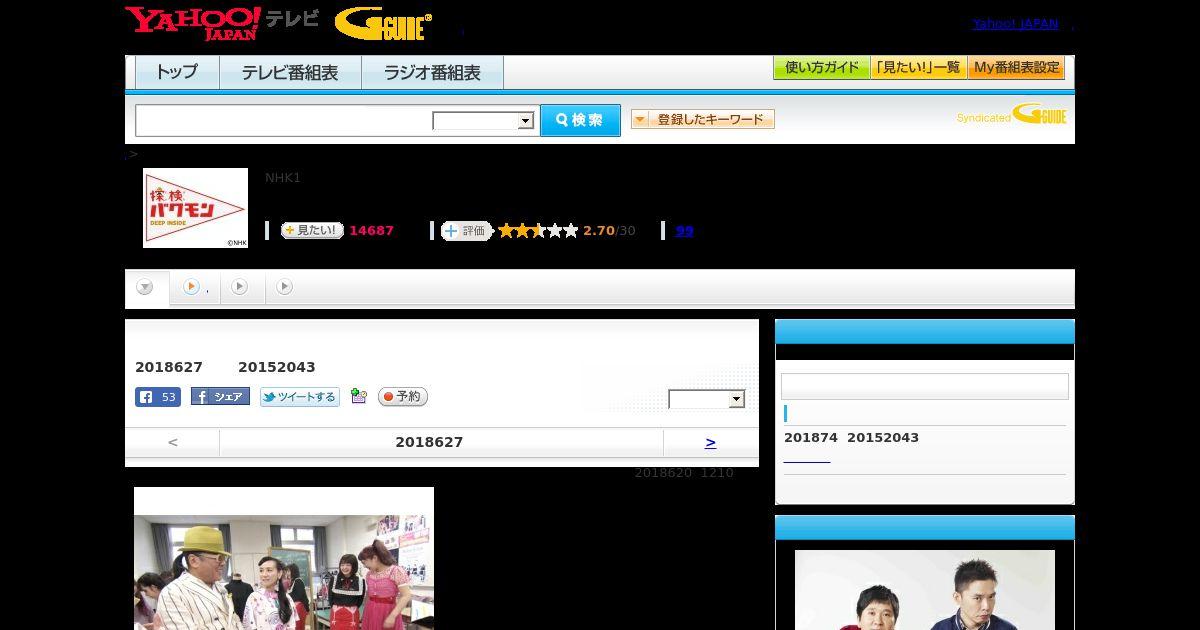Click the Yahoo! Japan TV logo

(222, 23)
